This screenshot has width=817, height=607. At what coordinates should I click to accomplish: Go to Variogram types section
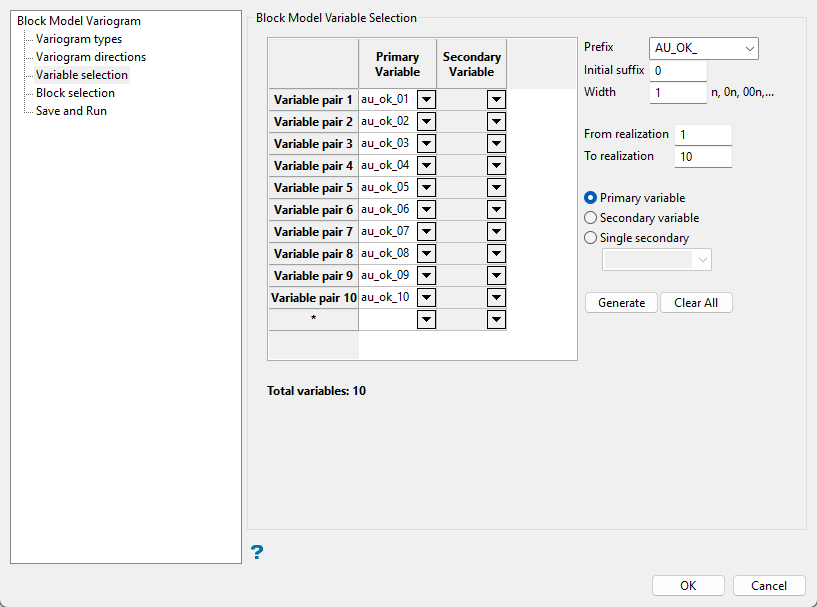point(79,39)
